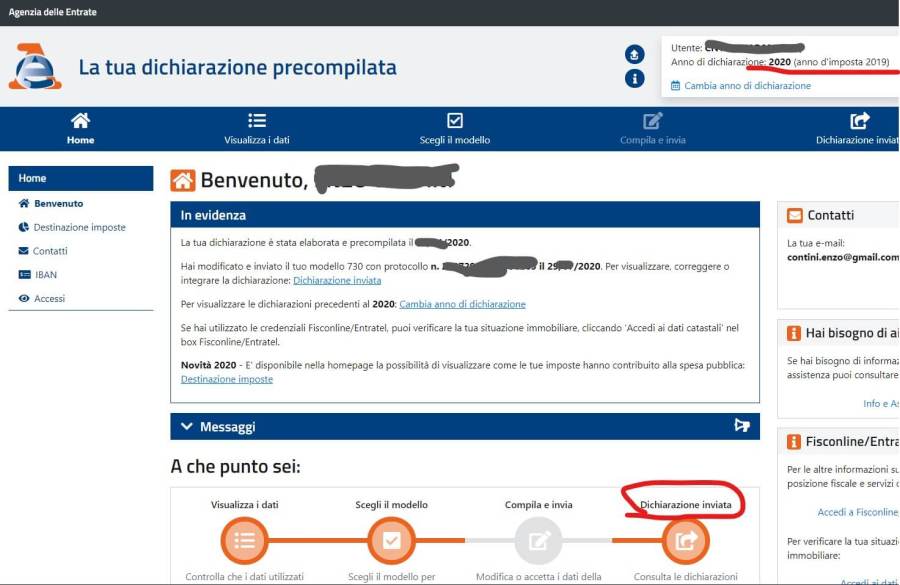The image size is (900, 585).
Task: Select Scegli il modello in navbar
Action: (455, 129)
